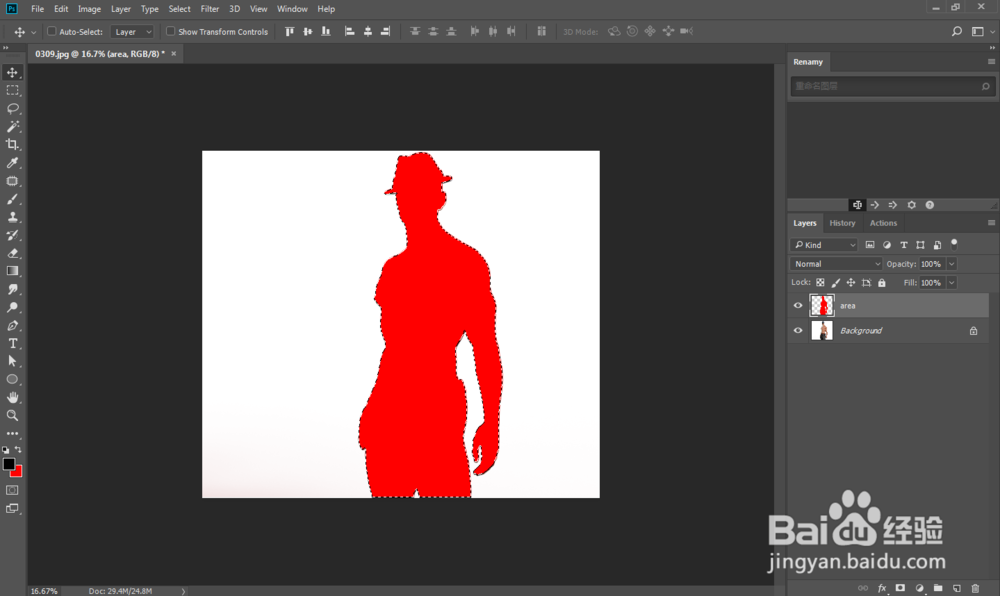The width and height of the screenshot is (1000, 596).
Task: Open the Auto-Select Layer dropdown
Action: (x=132, y=32)
